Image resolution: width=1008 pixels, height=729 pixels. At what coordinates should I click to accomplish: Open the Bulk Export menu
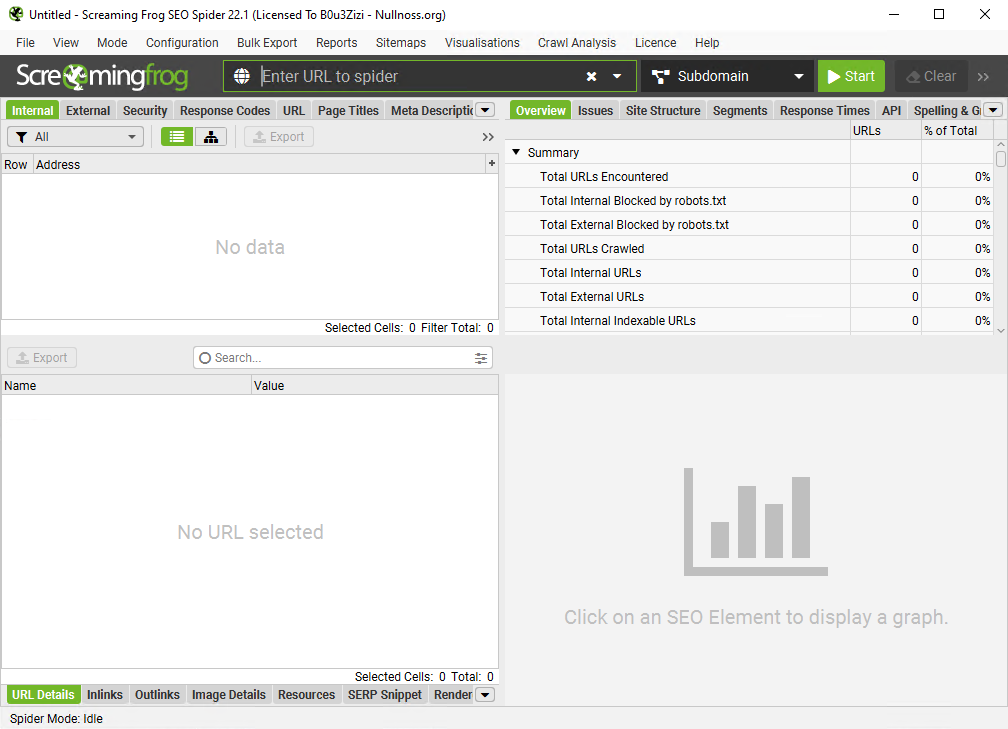[267, 42]
